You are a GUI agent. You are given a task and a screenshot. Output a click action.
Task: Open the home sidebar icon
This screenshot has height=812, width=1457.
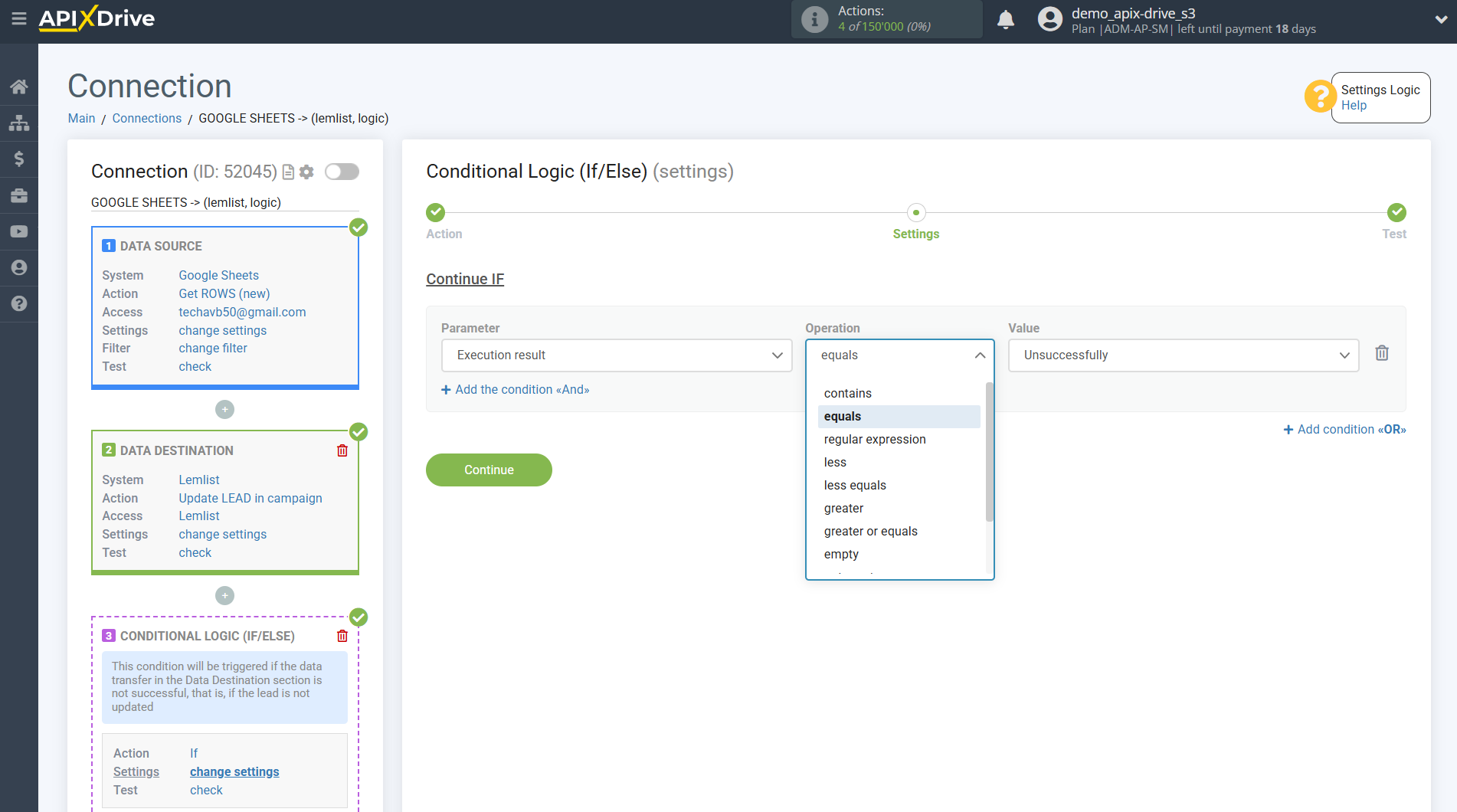[19, 87]
